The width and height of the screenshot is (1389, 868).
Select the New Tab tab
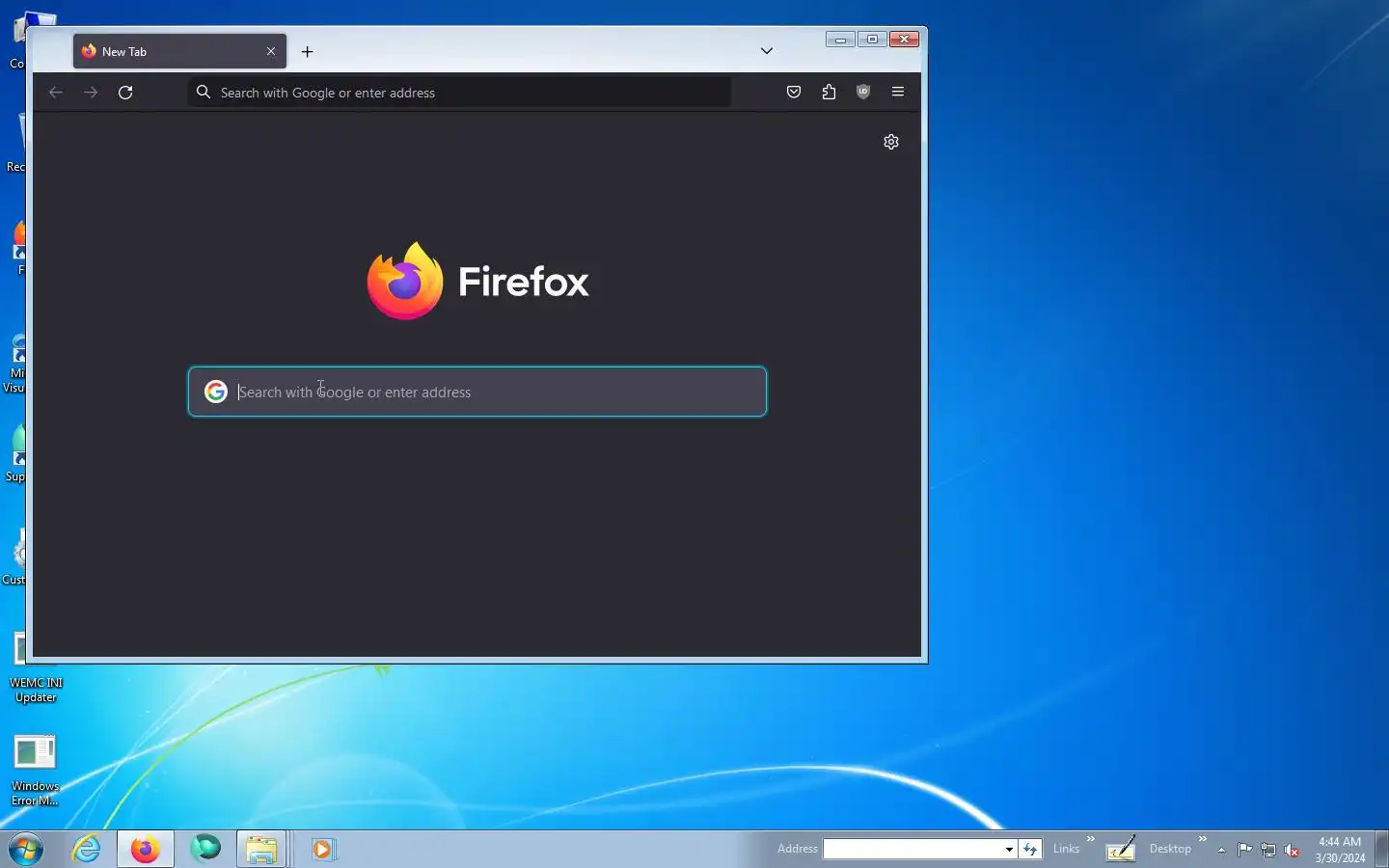tap(179, 52)
